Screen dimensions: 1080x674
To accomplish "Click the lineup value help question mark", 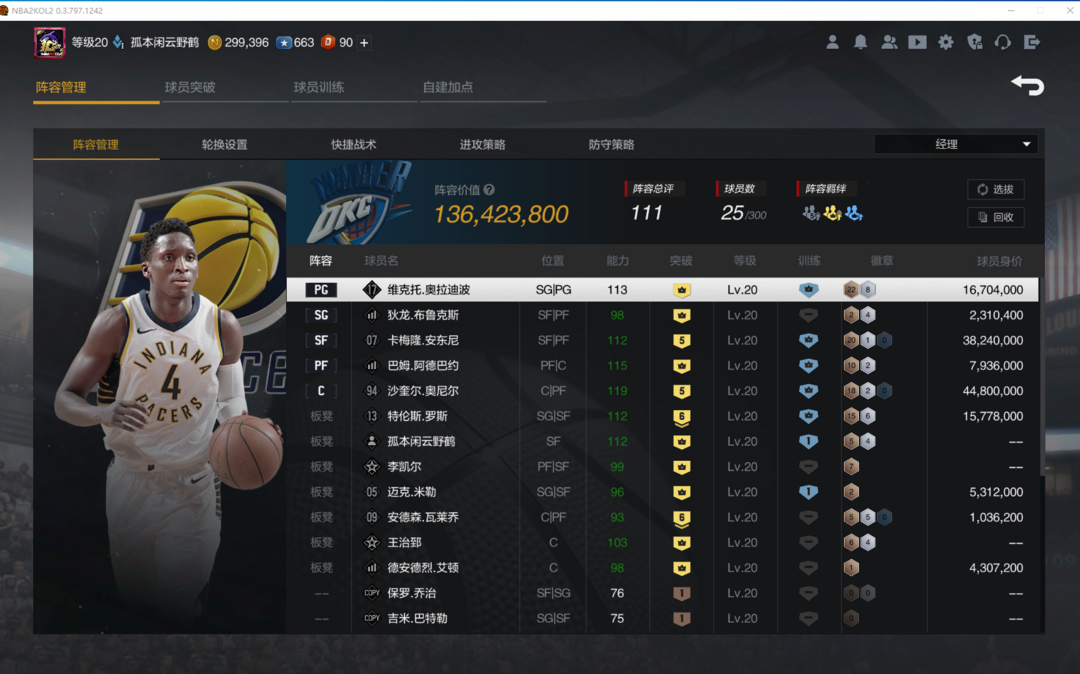I will click(x=489, y=190).
